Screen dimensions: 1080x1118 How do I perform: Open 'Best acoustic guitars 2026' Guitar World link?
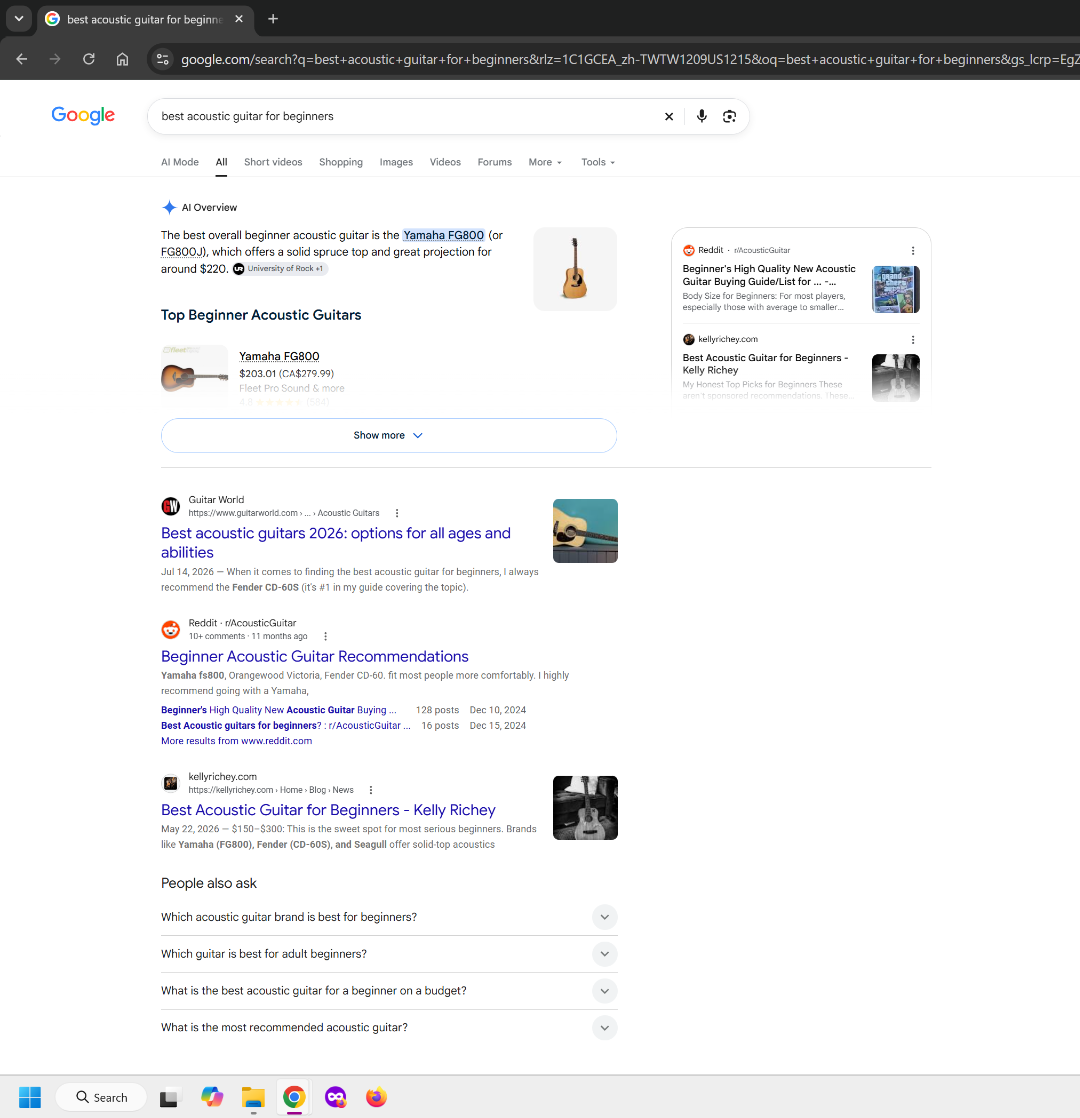tap(336, 543)
